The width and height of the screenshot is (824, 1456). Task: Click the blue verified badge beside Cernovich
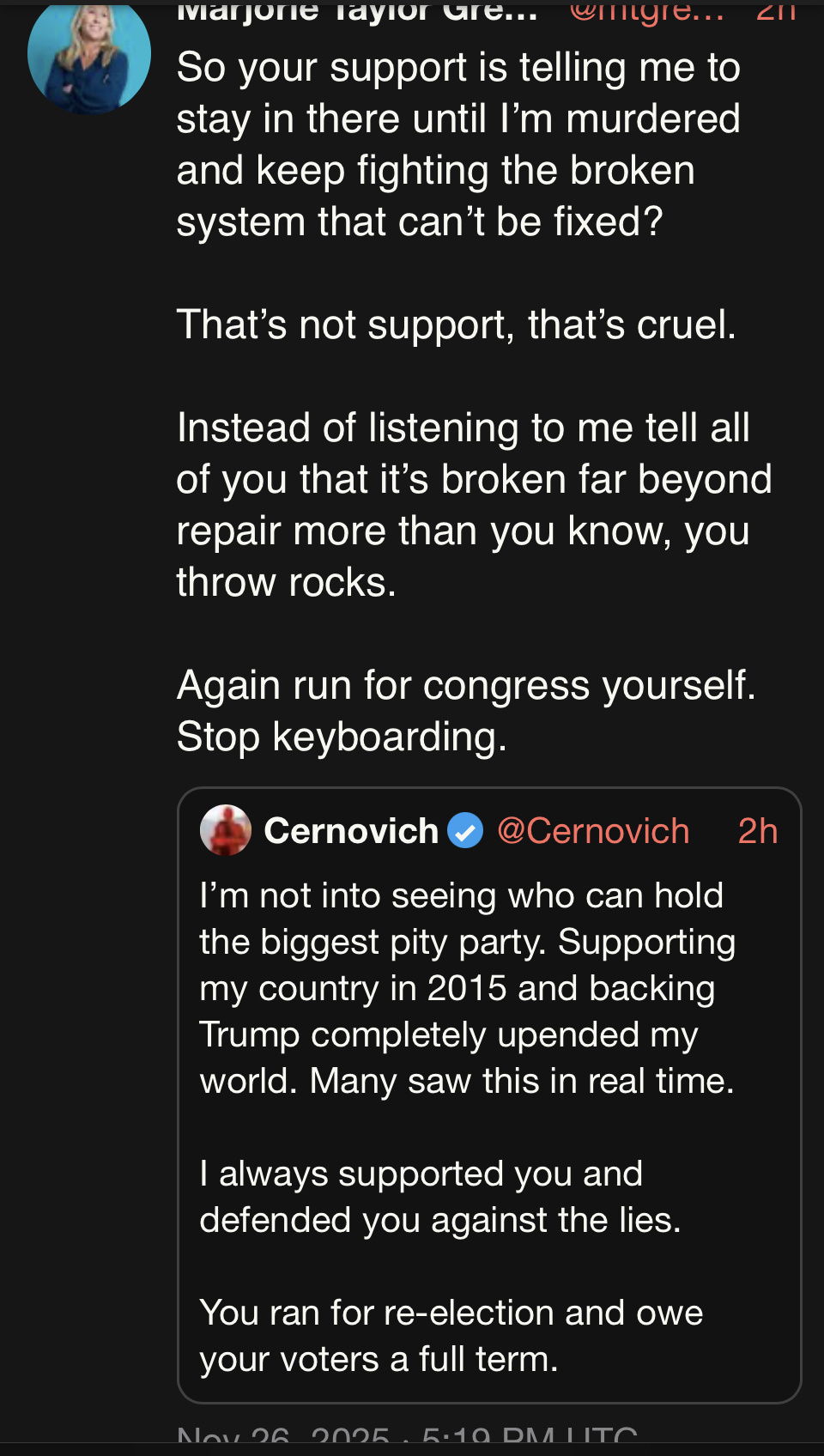point(466,831)
